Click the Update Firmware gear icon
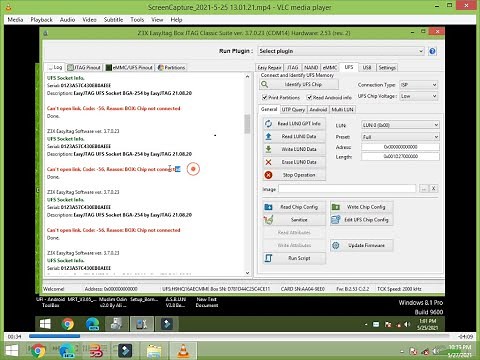 tap(336, 245)
